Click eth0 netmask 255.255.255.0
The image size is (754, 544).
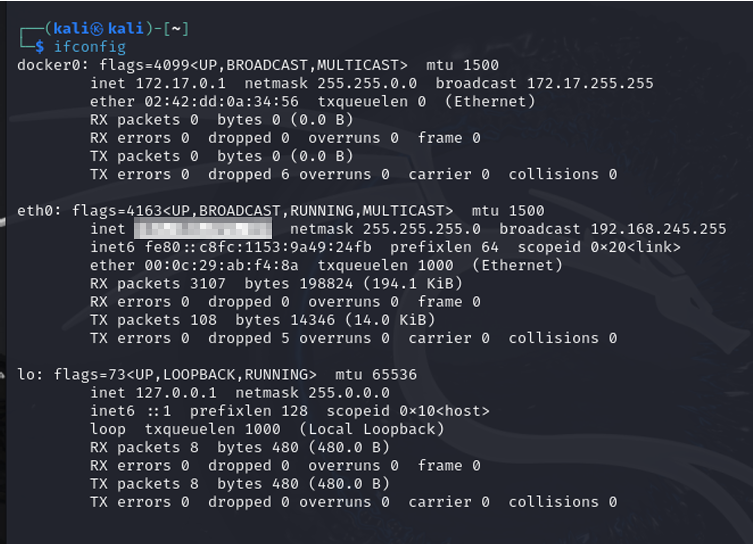(421, 229)
